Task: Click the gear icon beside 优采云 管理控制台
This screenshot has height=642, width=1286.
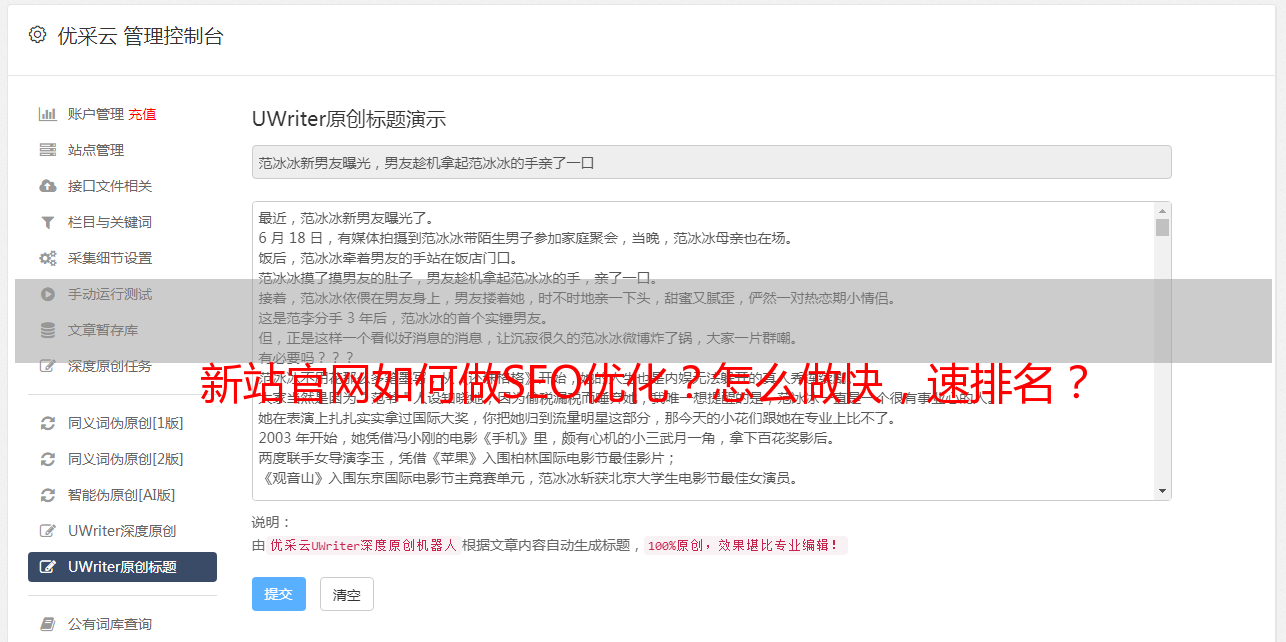Action: [37, 35]
